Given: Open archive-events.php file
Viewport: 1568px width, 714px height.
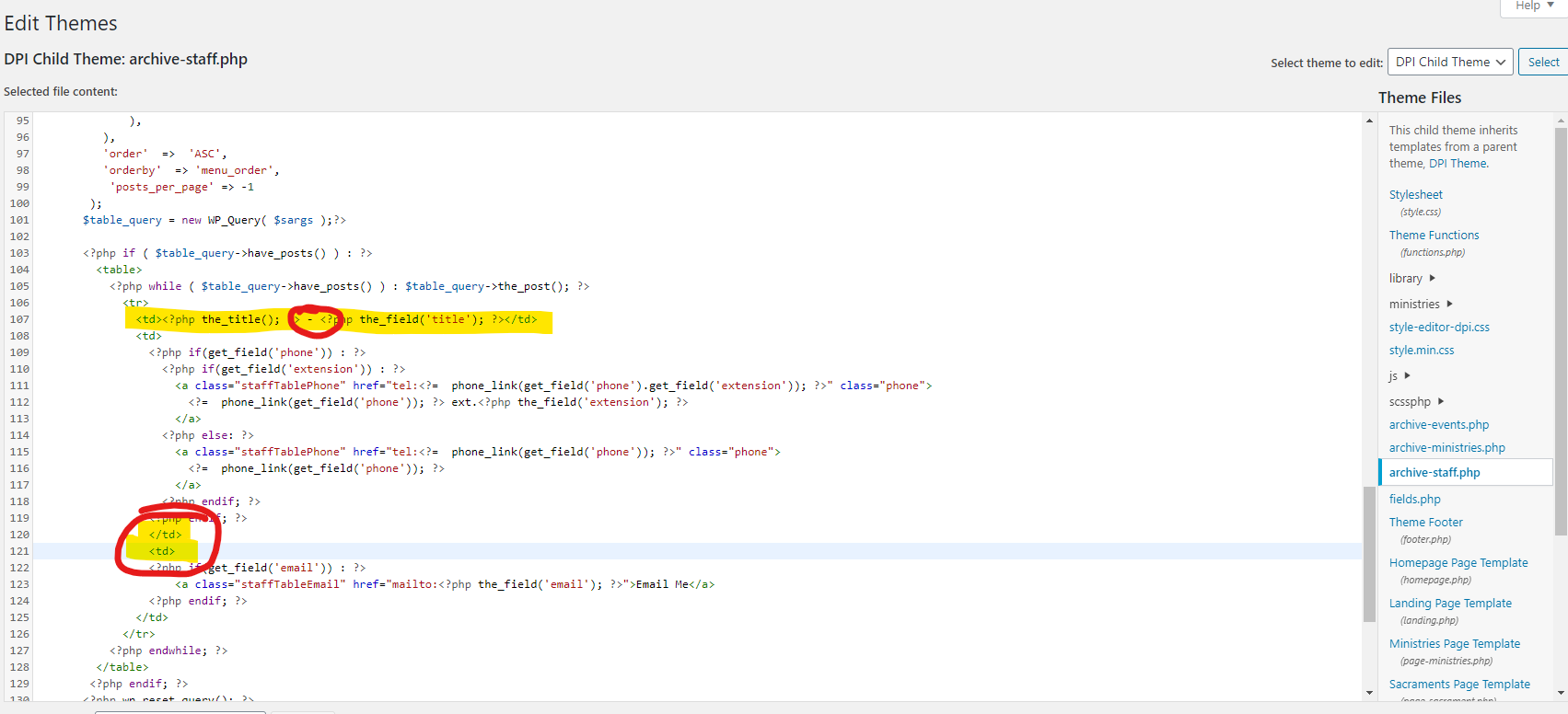Looking at the screenshot, I should coord(1438,424).
